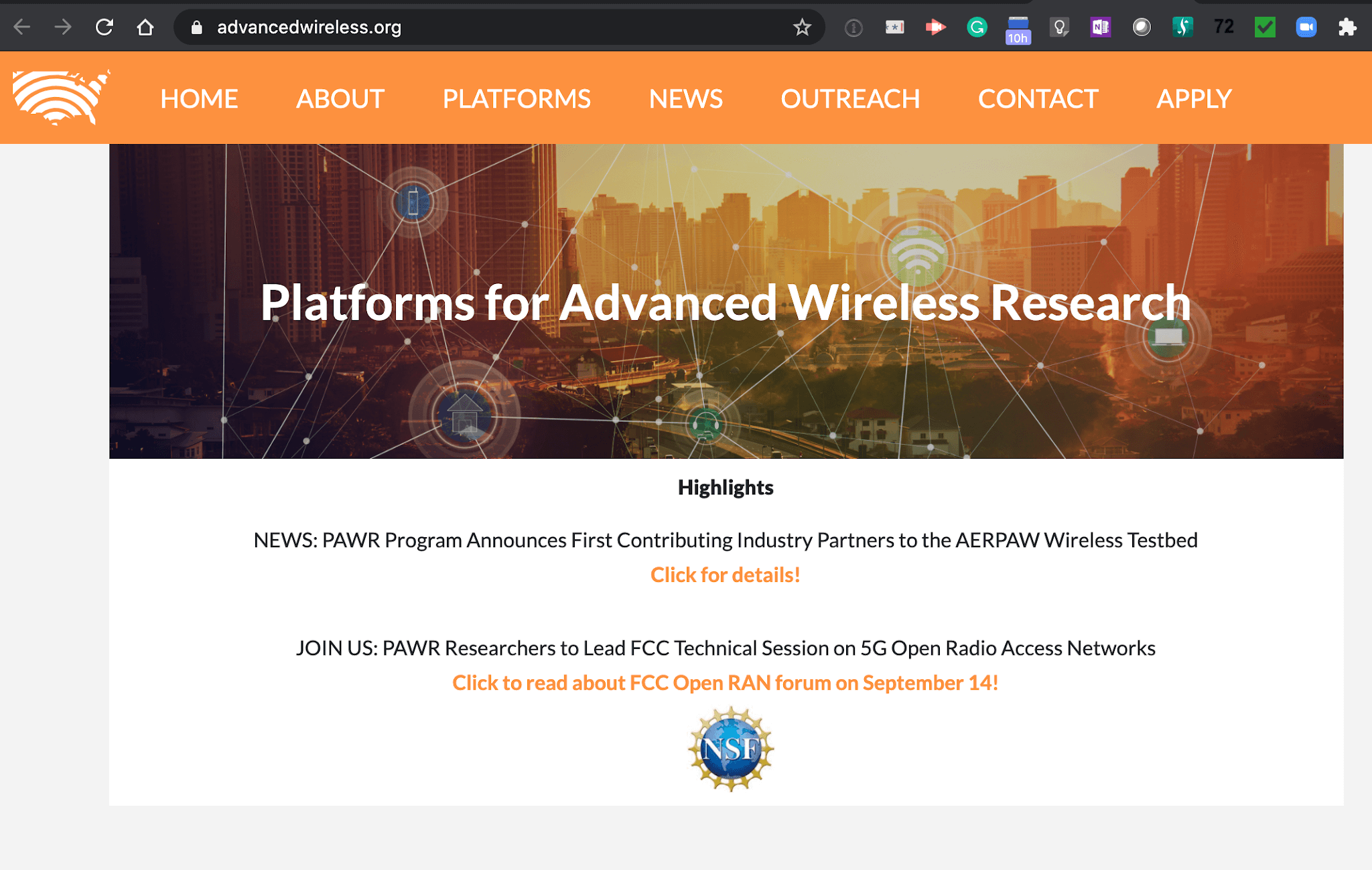The width and height of the screenshot is (1372, 870).
Task: Open the OneNote Web Clipper extension
Action: click(1099, 27)
